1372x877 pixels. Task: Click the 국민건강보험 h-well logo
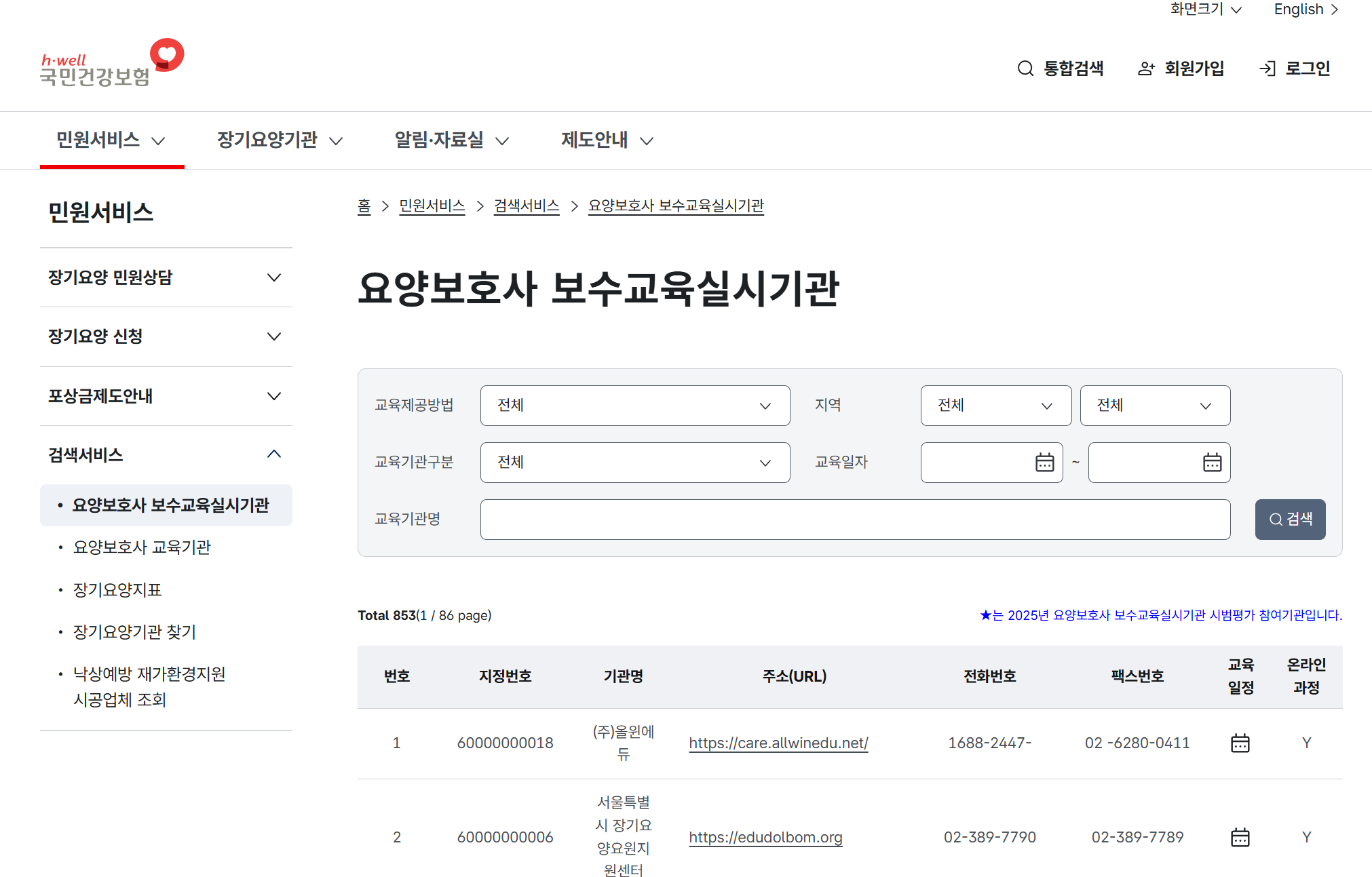pyautogui.click(x=112, y=63)
